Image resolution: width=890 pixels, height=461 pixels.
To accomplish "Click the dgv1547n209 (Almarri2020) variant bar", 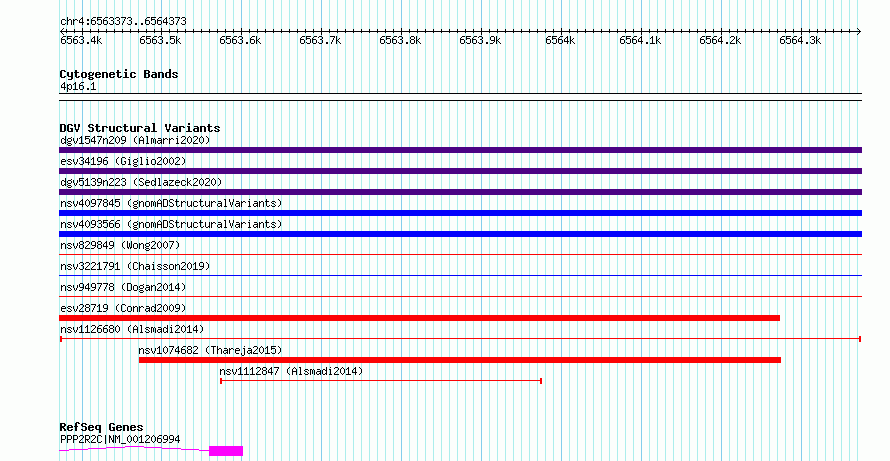I will tap(460, 150).
